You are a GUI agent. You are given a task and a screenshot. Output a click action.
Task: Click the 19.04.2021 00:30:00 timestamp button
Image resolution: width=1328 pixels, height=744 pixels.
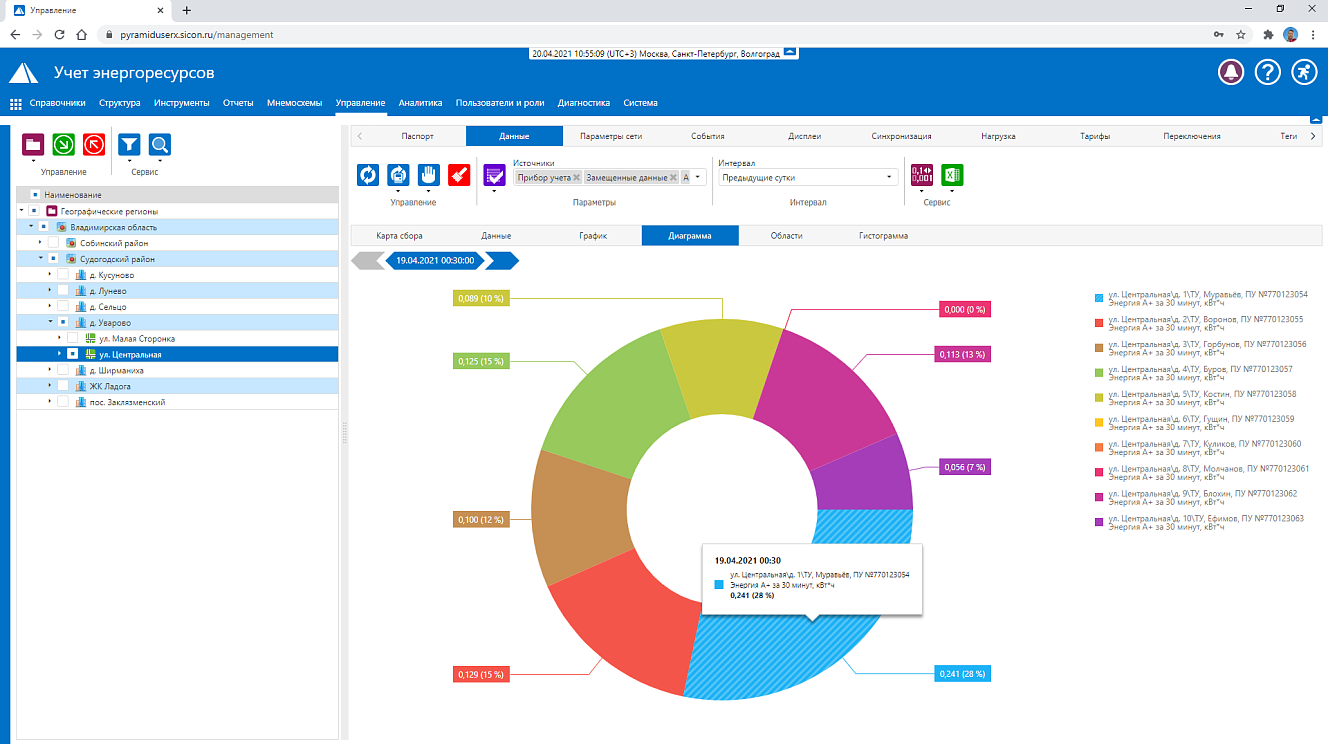[x=435, y=261]
